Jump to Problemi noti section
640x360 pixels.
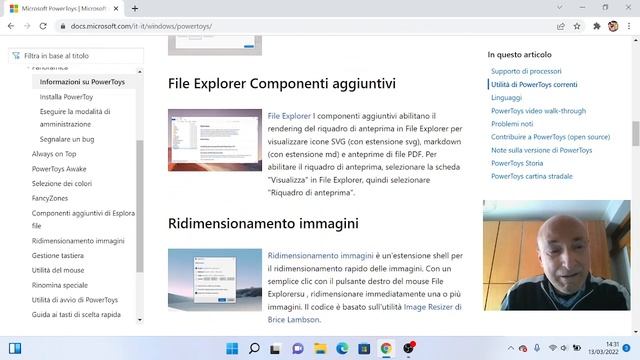click(x=512, y=124)
